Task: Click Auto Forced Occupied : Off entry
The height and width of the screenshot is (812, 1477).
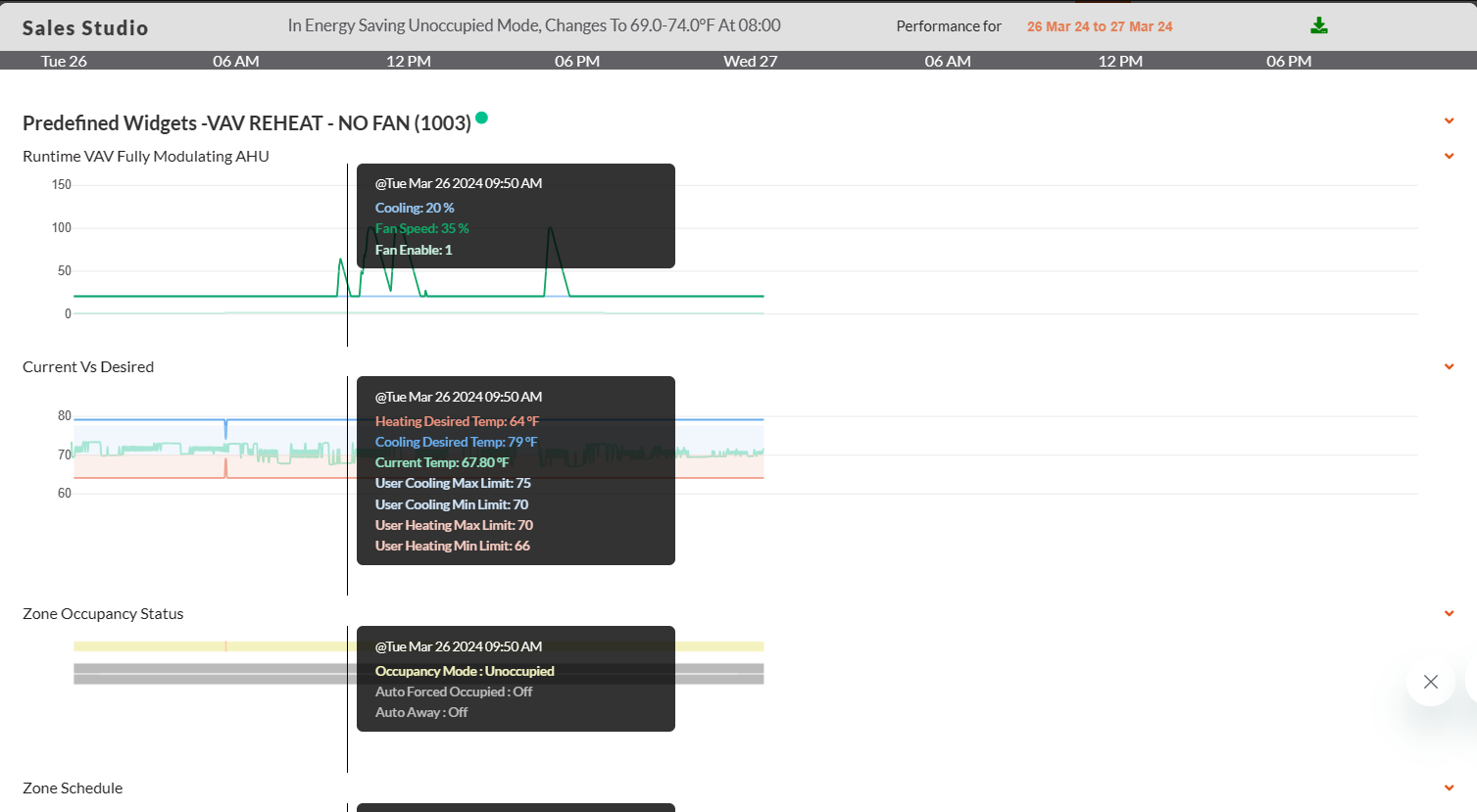Action: pyautogui.click(x=454, y=692)
